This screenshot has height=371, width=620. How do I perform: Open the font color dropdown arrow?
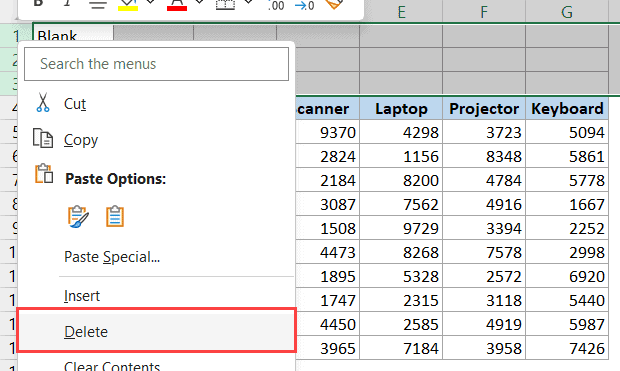(x=200, y=3)
